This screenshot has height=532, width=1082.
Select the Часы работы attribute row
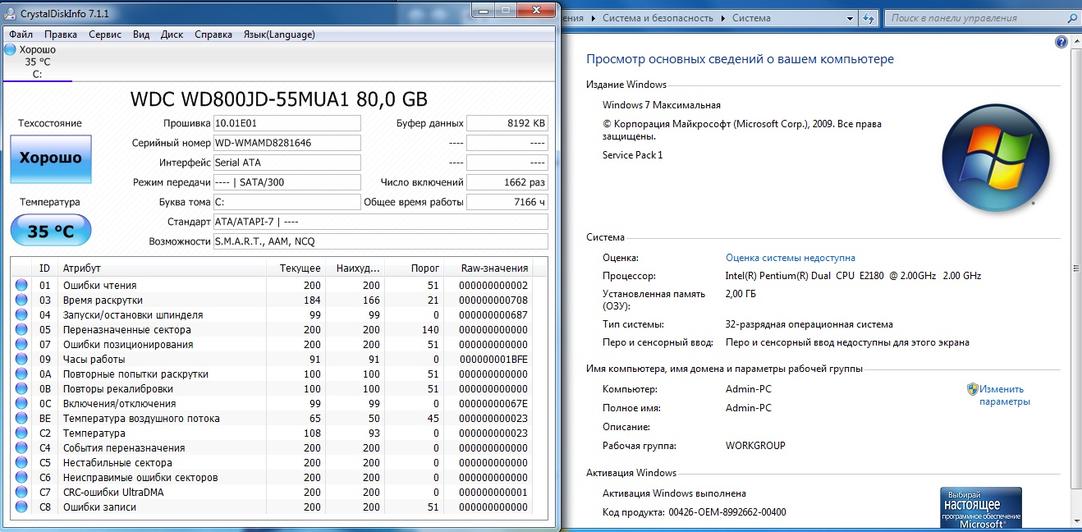click(x=273, y=359)
